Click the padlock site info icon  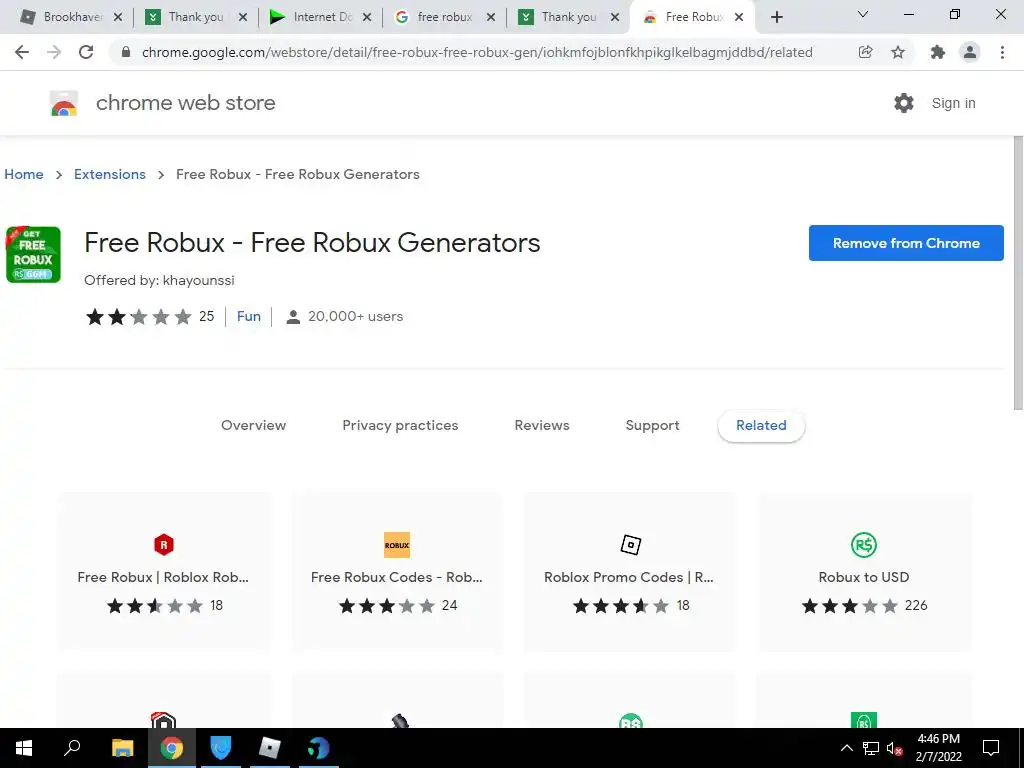pyautogui.click(x=126, y=52)
